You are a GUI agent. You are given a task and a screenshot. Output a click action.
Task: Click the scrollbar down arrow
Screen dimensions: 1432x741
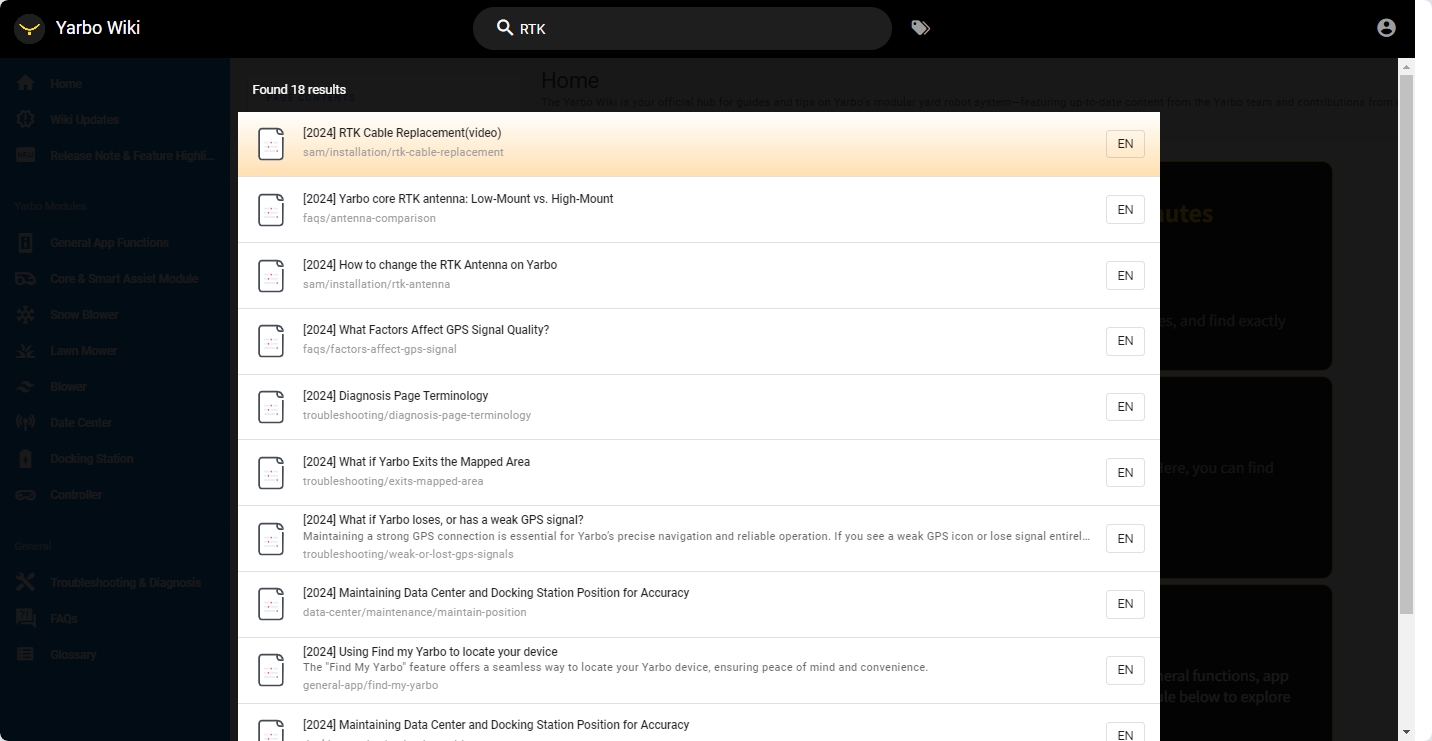click(x=1406, y=732)
